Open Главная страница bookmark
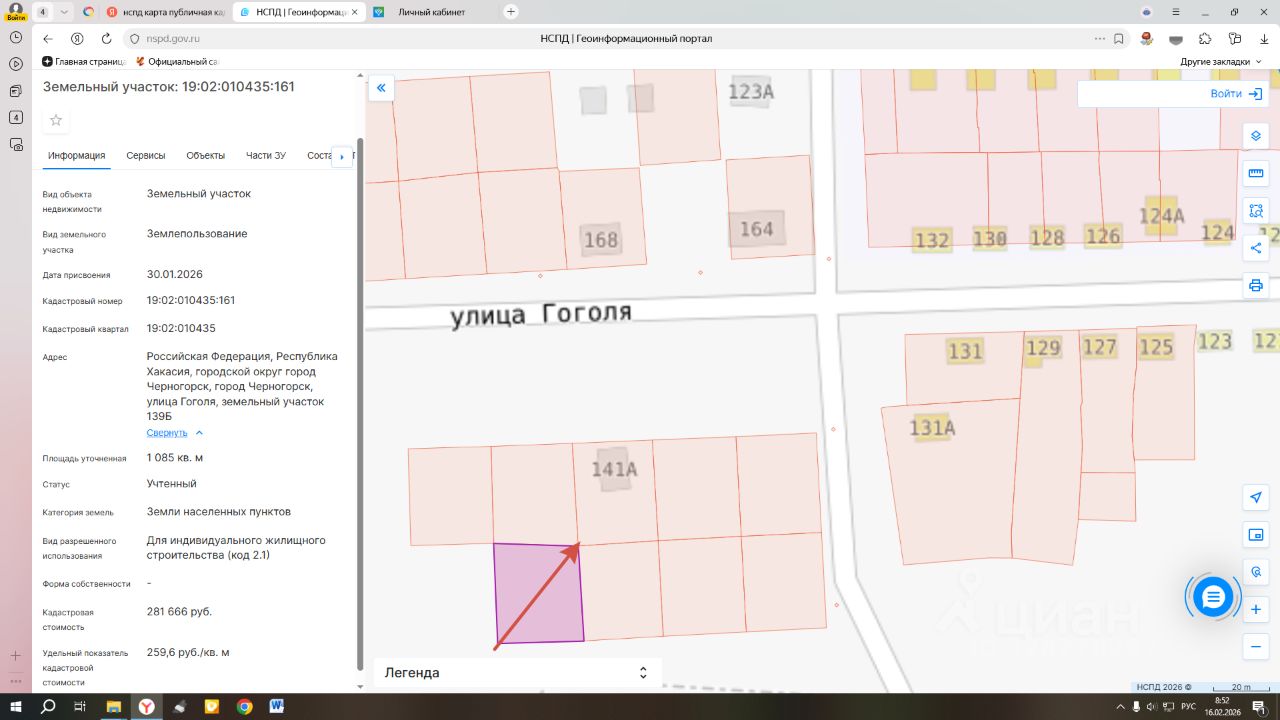The image size is (1280, 720). coord(82,62)
